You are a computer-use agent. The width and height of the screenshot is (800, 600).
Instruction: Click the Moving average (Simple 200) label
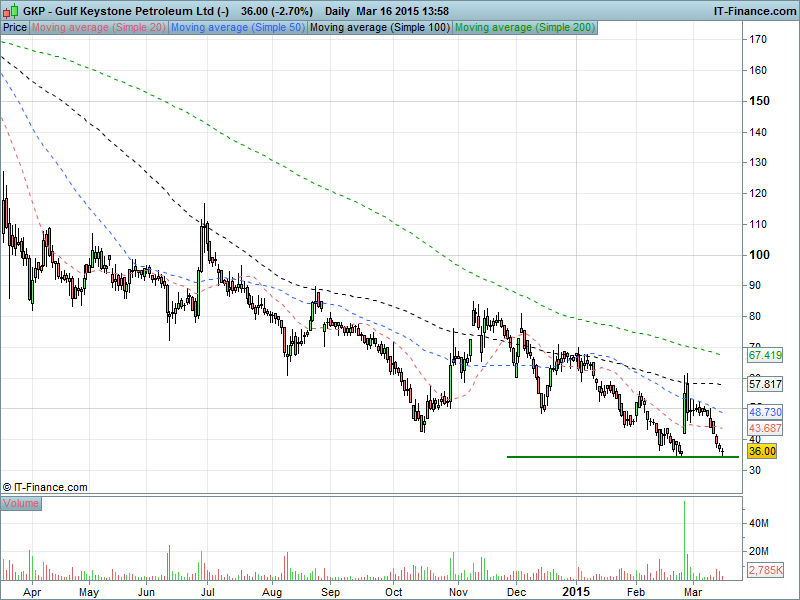point(525,28)
